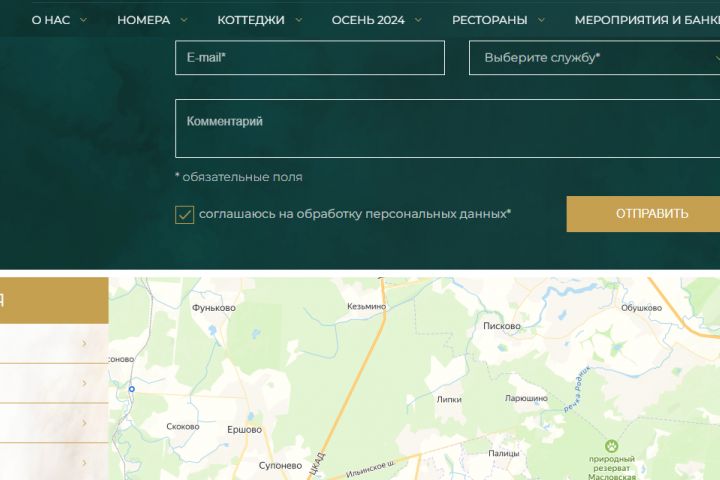Open the НОМЕРА menu item

click(143, 20)
